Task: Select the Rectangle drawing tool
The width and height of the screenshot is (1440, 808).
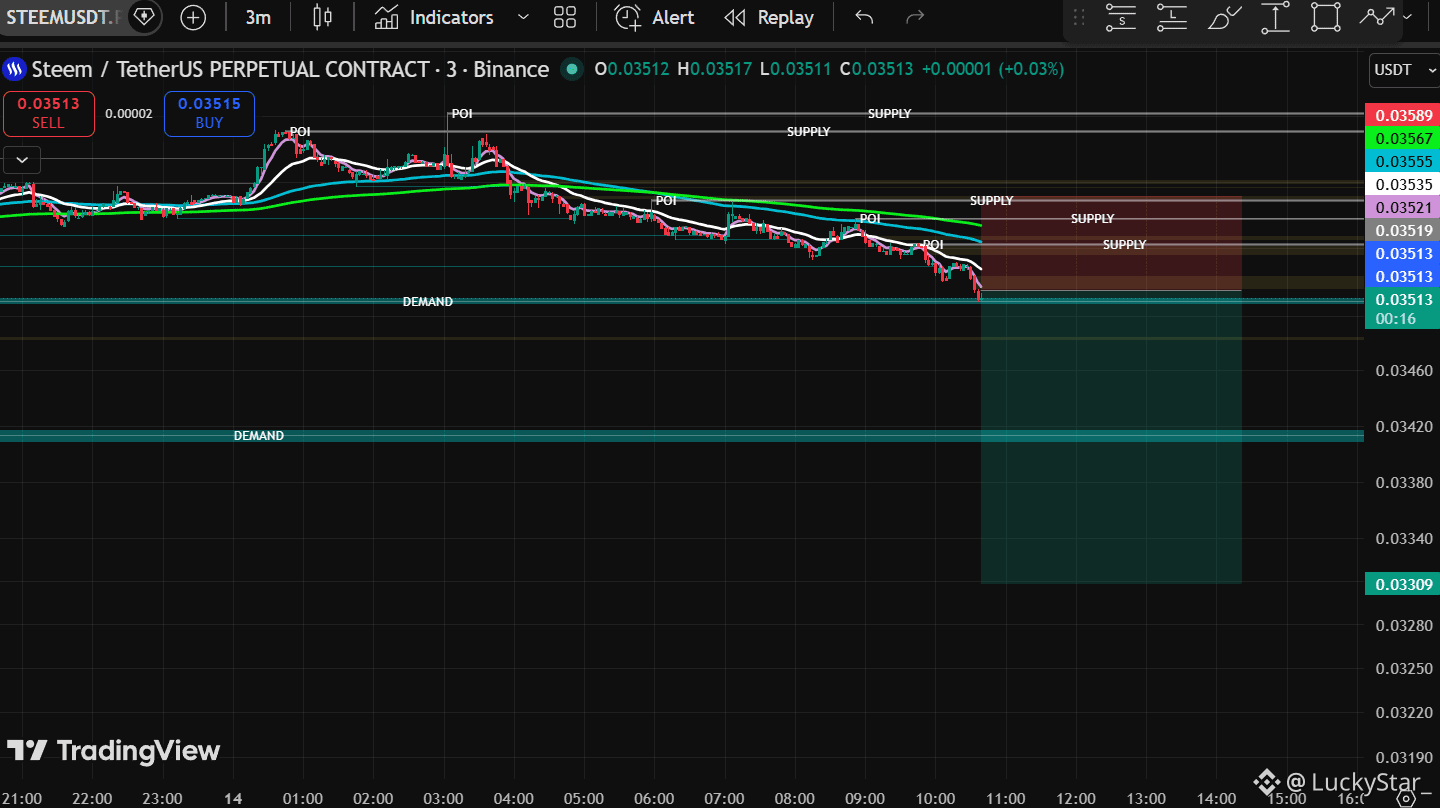Action: [1325, 17]
